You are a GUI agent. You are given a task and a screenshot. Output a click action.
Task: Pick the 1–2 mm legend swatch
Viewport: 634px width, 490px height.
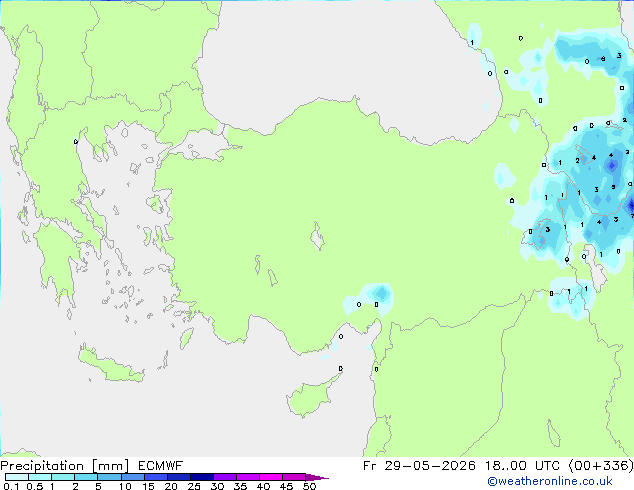tap(63, 477)
